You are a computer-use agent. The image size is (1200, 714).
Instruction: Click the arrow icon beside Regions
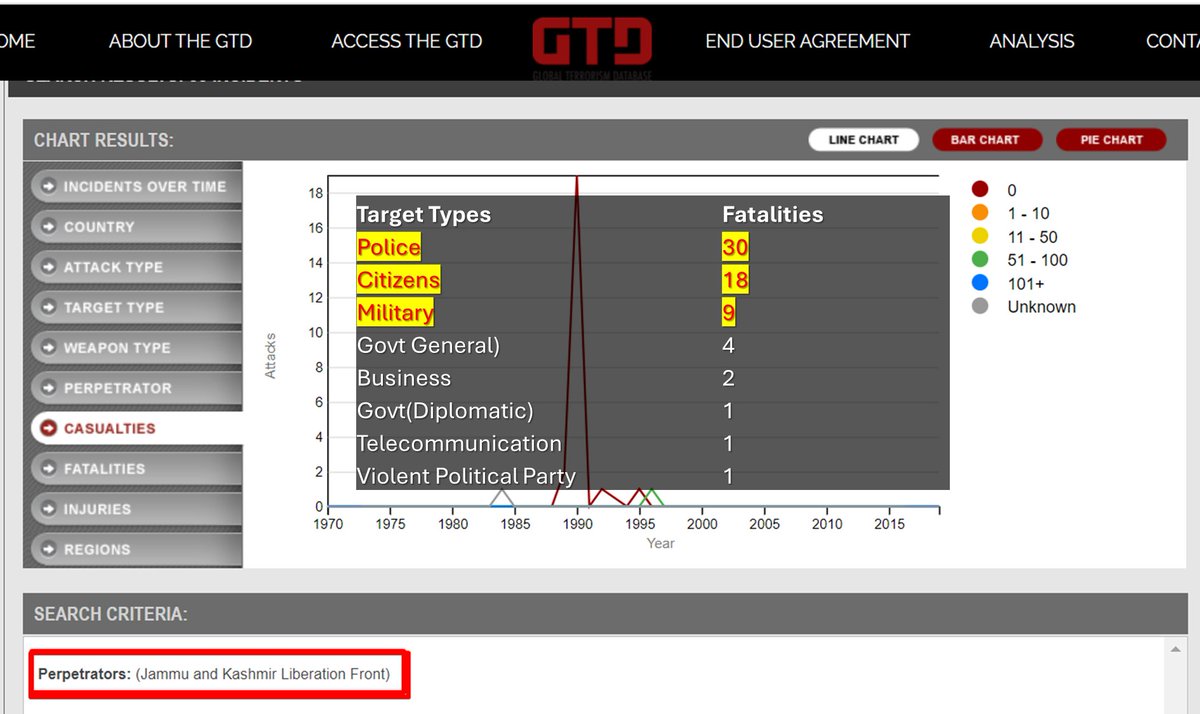click(x=47, y=549)
